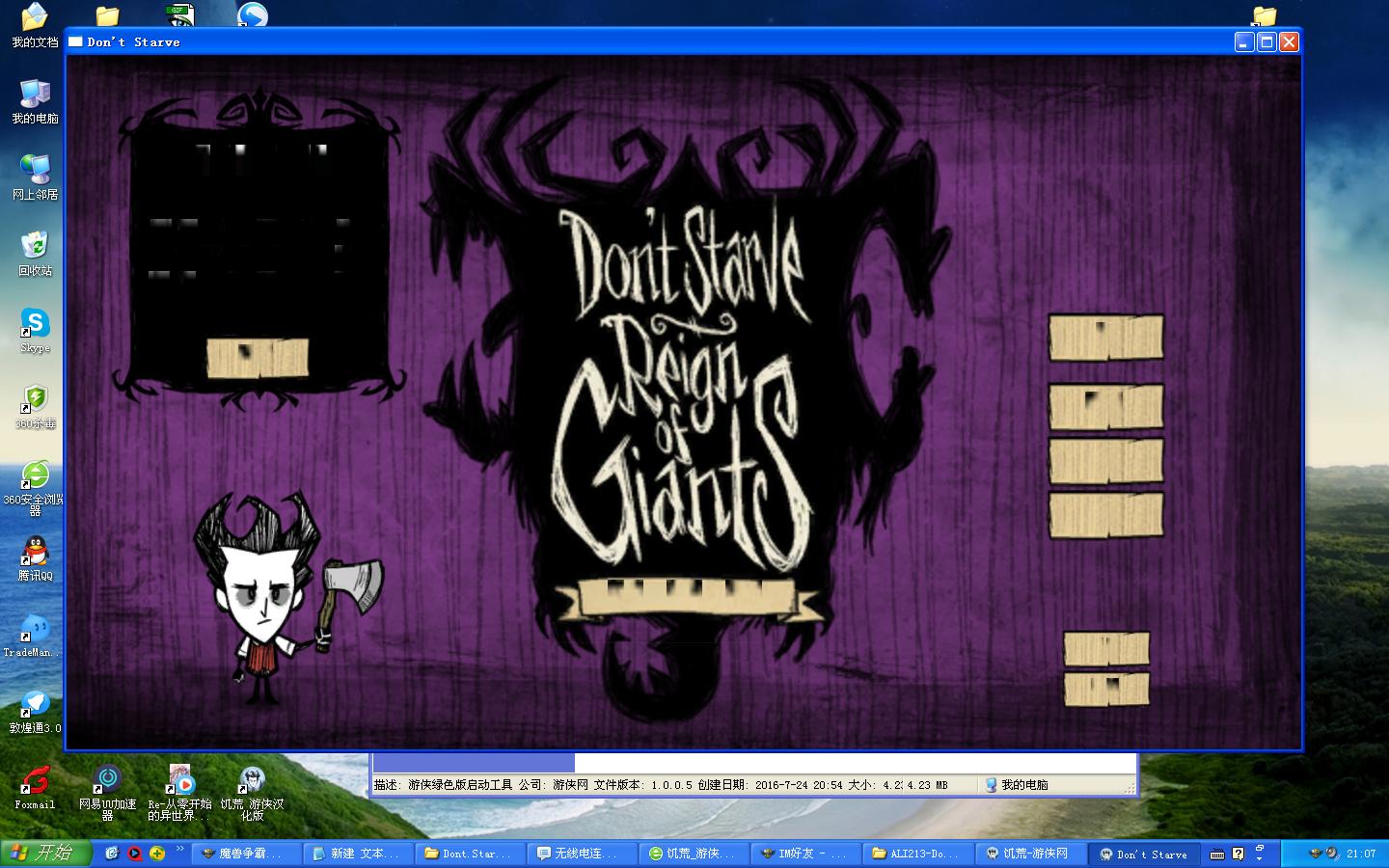Screen dimensions: 1389x868
Task: Launch 腾讯QQ from the desktop
Action: point(35,559)
